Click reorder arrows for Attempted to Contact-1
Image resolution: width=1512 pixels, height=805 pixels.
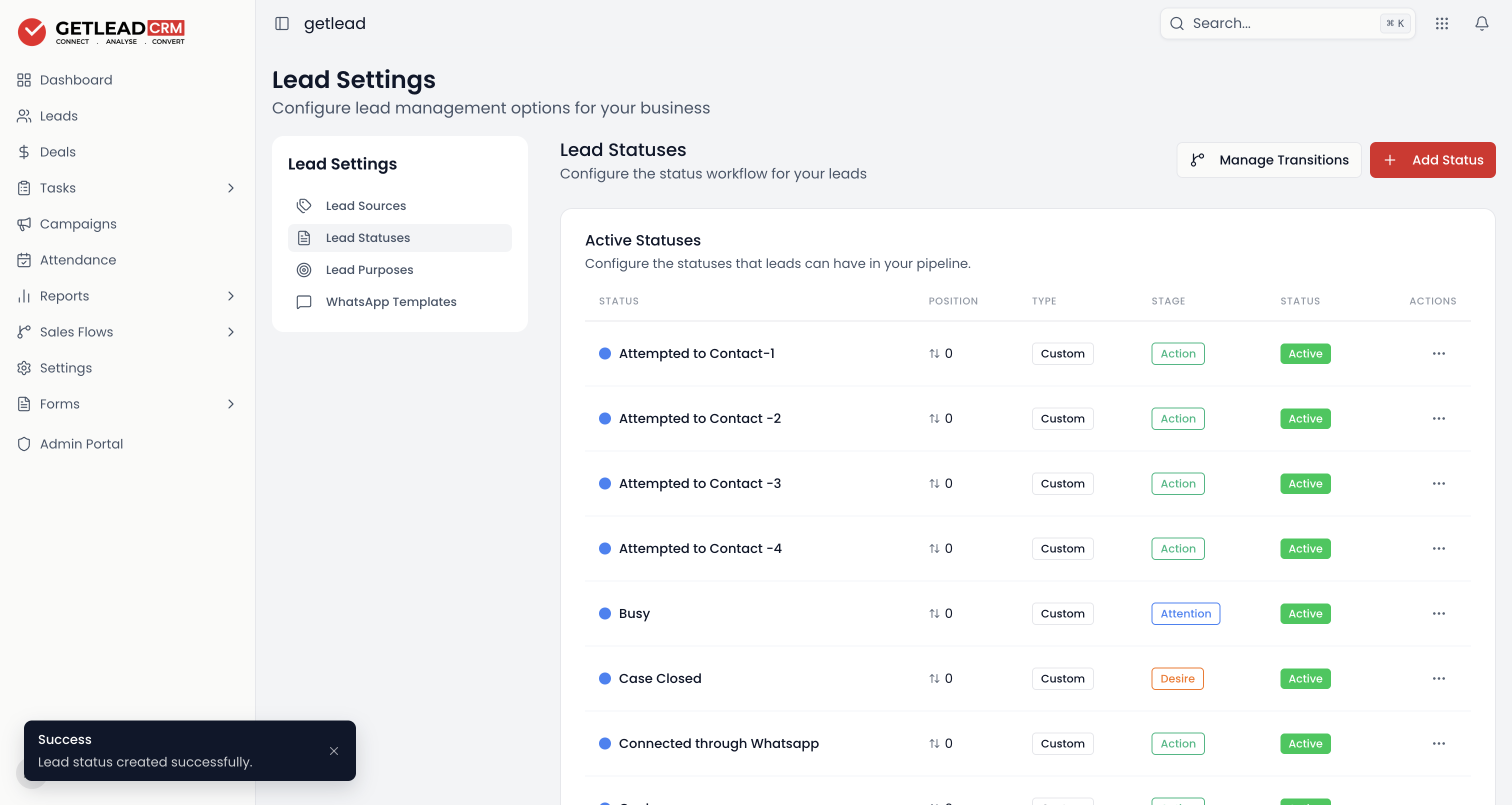[x=934, y=353]
